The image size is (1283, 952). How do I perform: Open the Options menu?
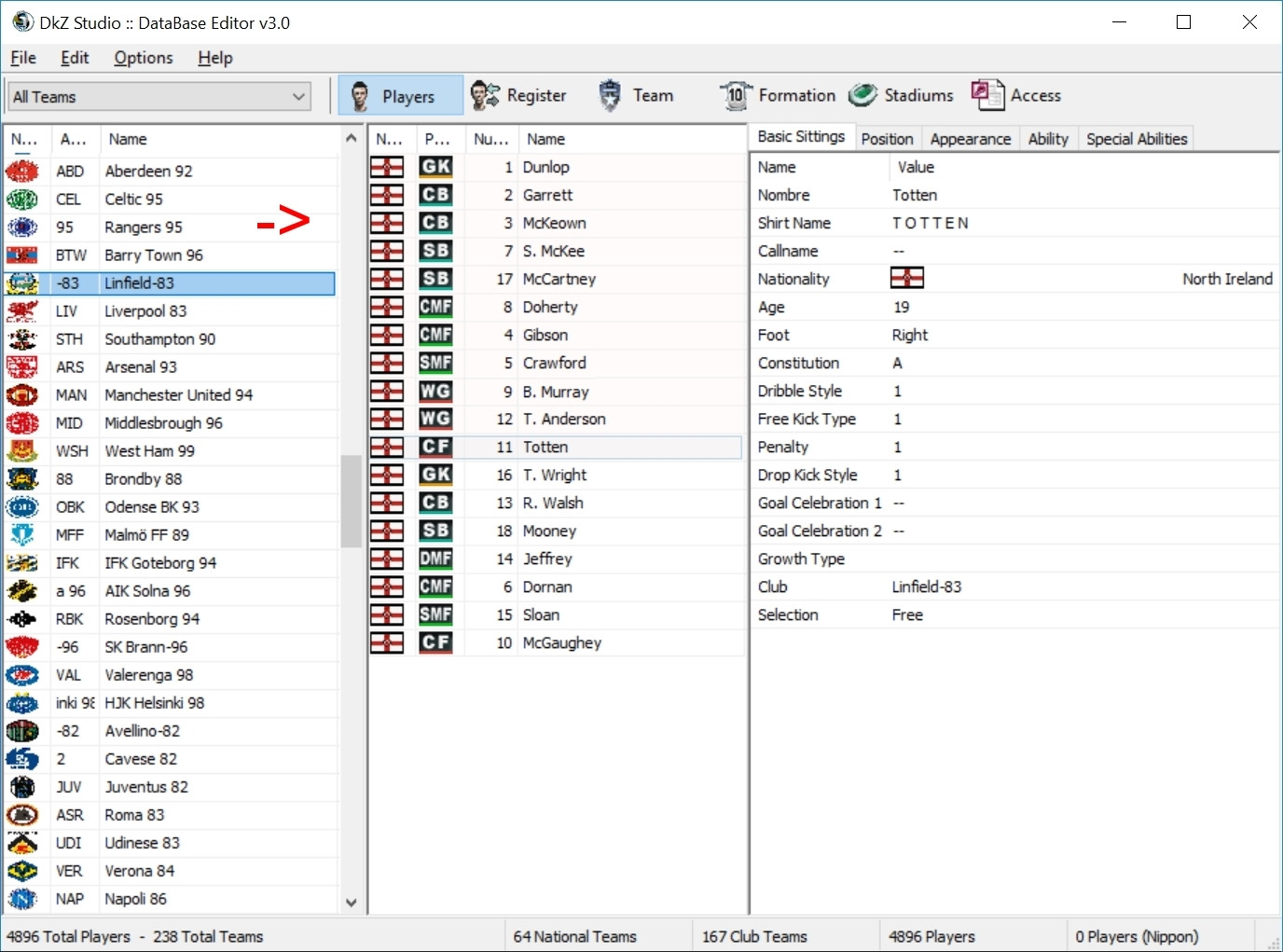click(x=144, y=58)
